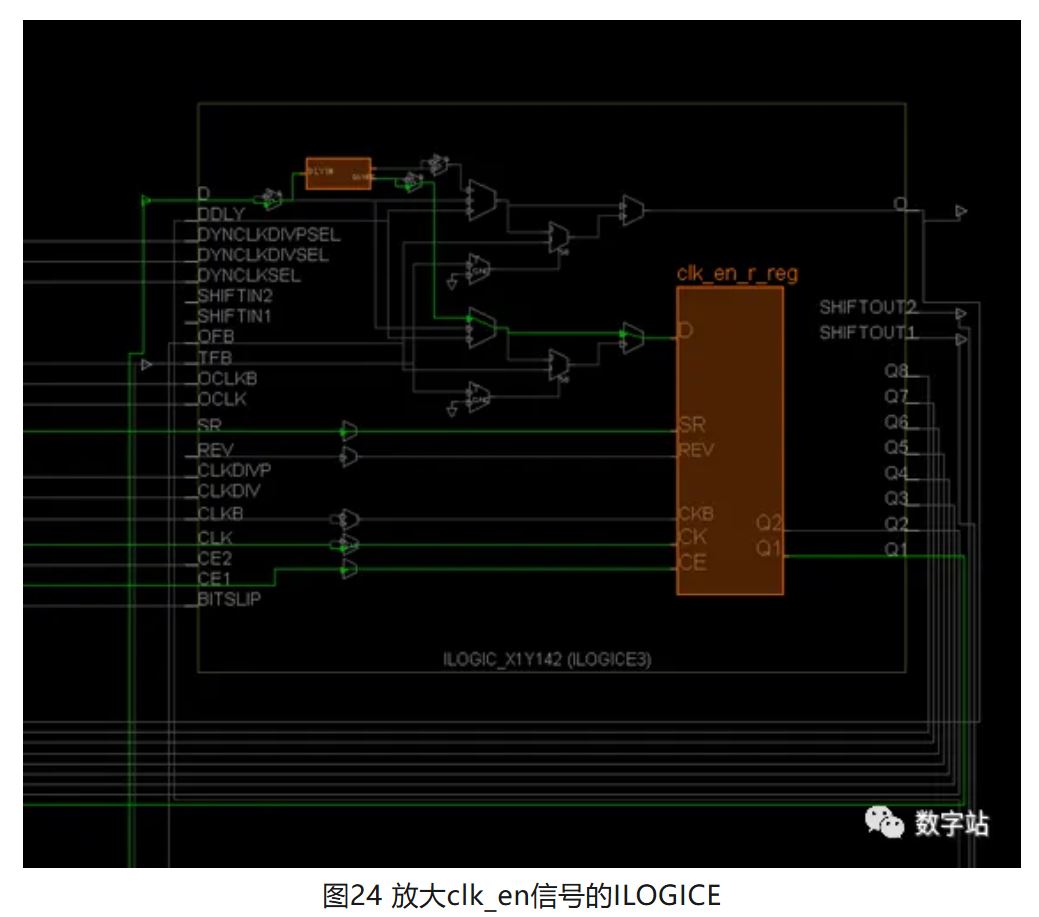Click the mux driving the register's D input
Image resolution: width=1039 pixels, height=917 pixels.
tap(633, 338)
